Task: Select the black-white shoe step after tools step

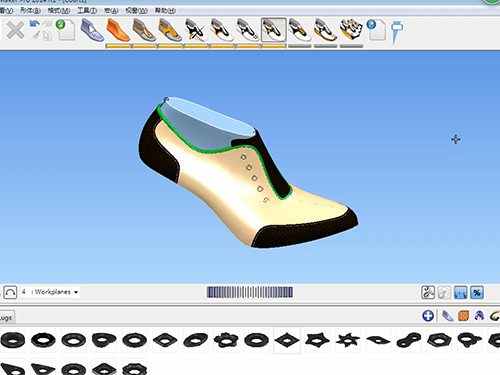Action: 222,30
